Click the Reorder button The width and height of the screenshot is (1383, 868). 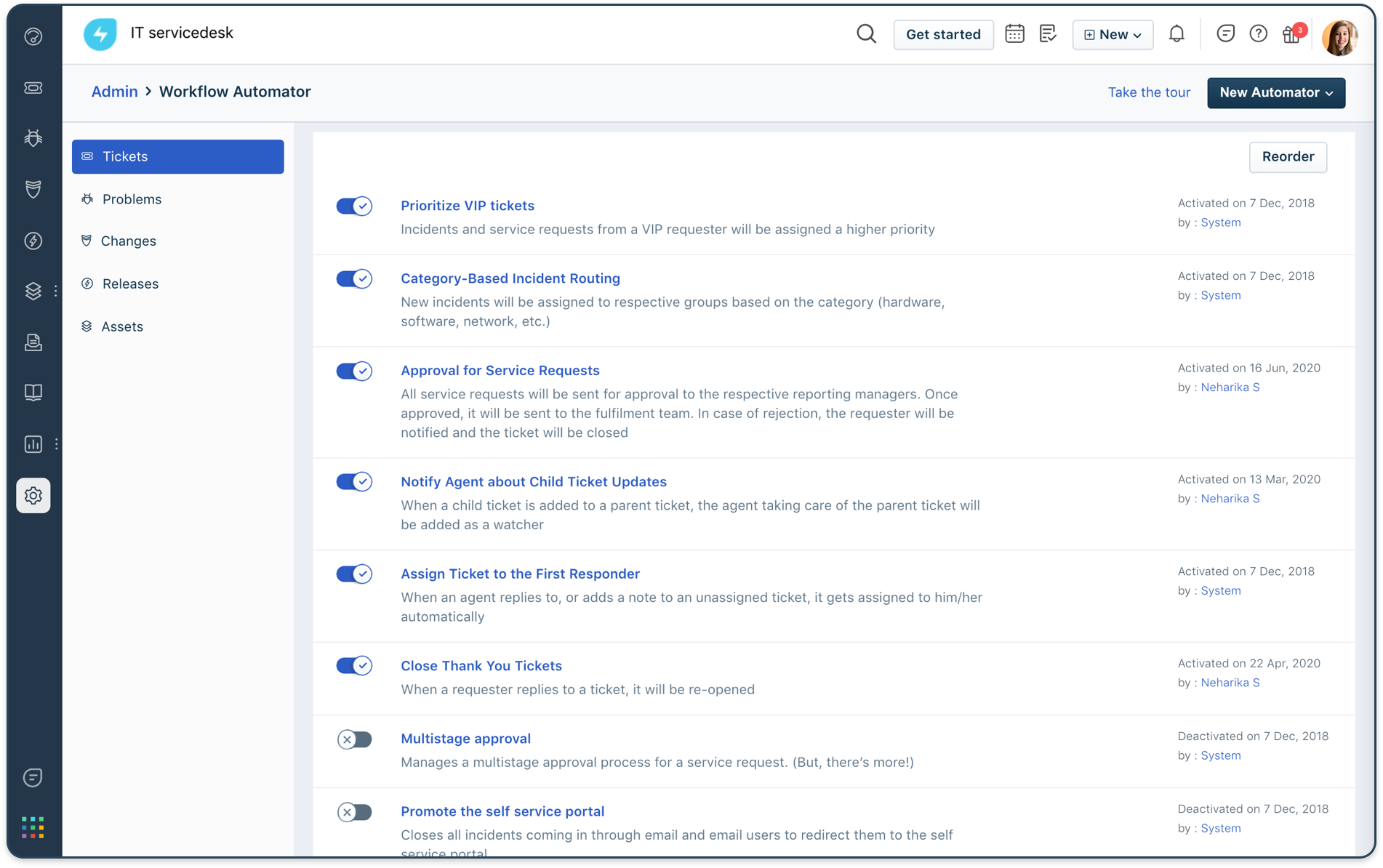tap(1287, 157)
